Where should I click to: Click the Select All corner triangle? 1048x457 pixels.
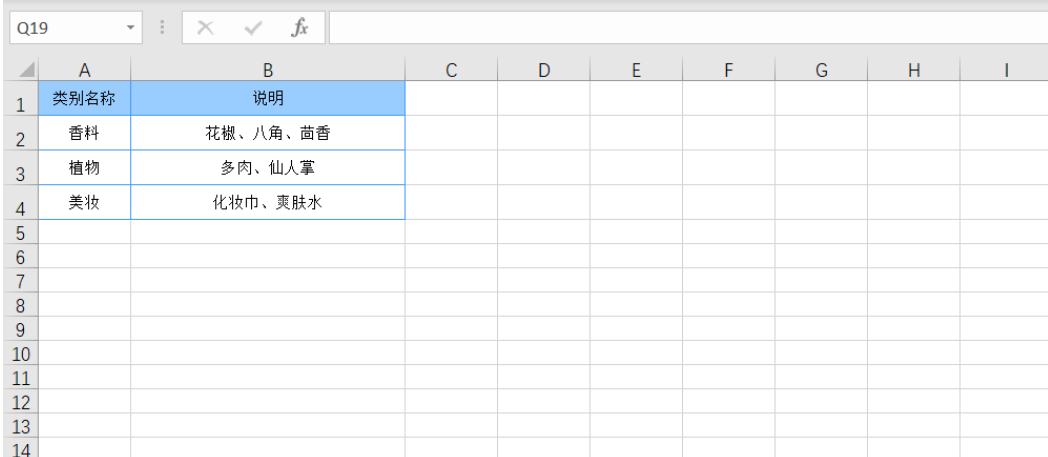click(x=27, y=70)
